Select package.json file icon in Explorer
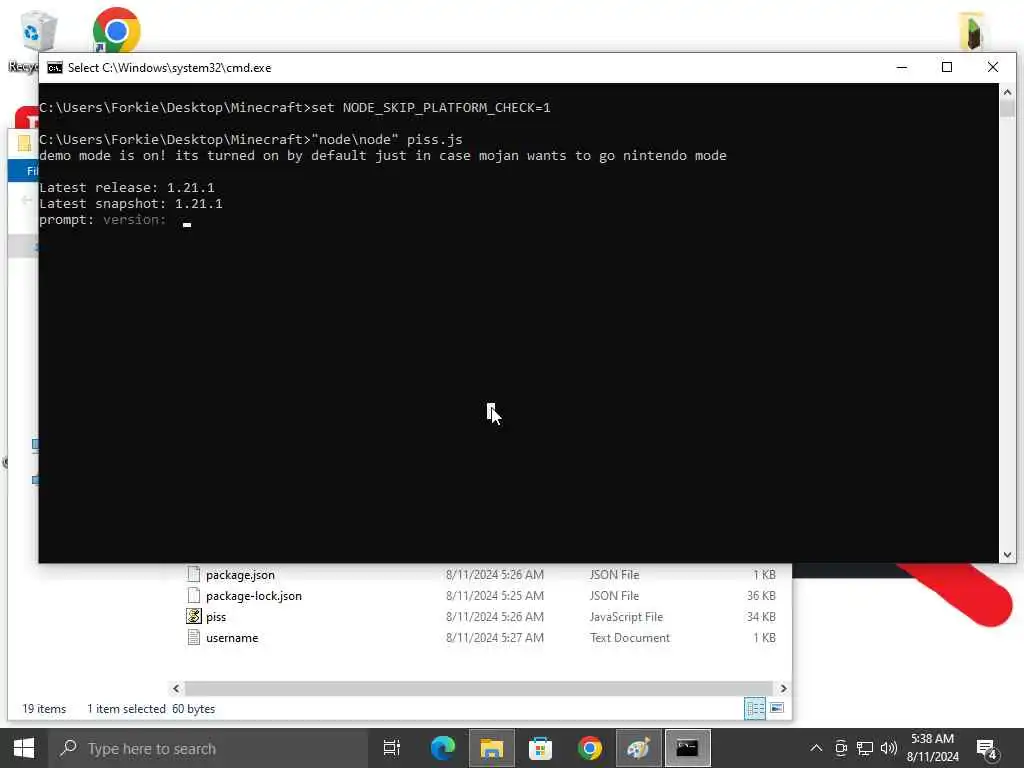This screenshot has height=768, width=1024. click(x=193, y=575)
